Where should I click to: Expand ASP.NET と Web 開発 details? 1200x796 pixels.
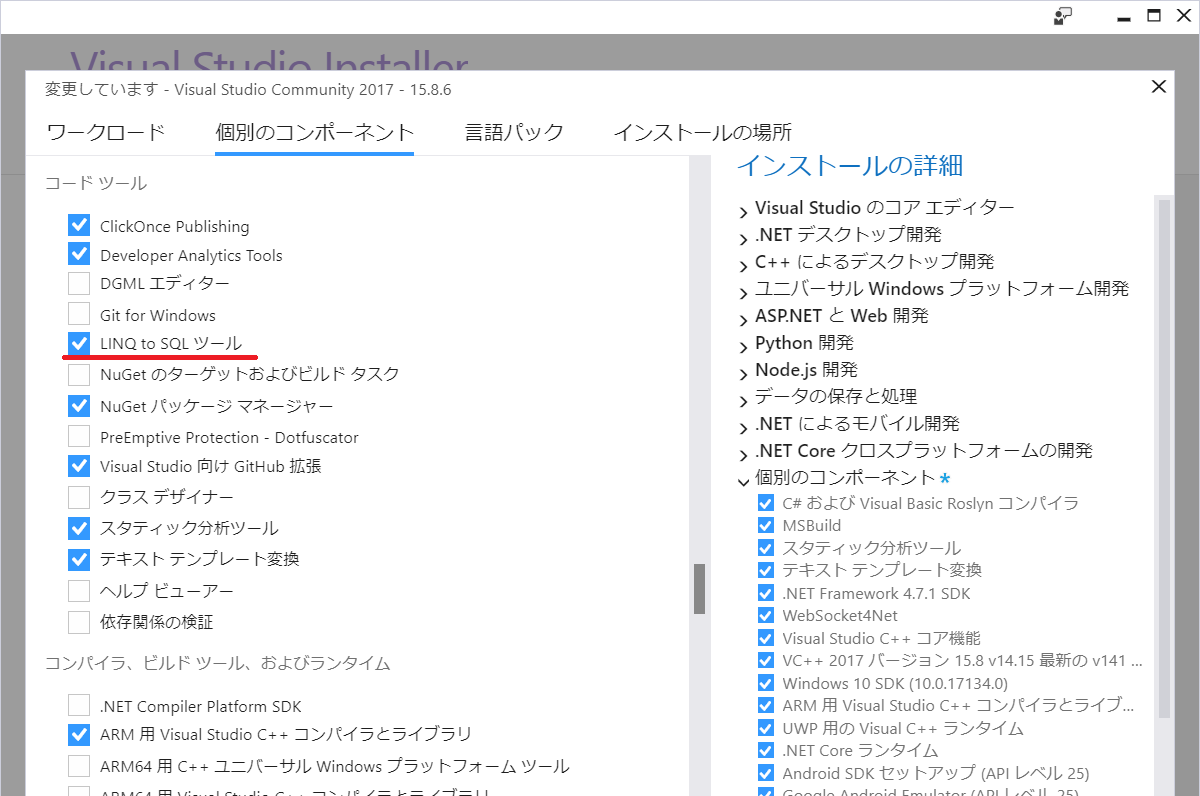[x=741, y=315]
